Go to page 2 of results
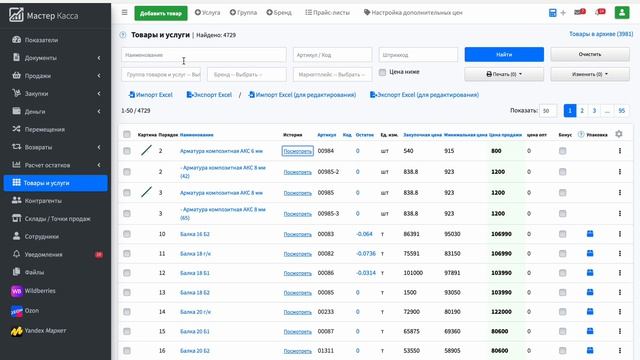 582,111
